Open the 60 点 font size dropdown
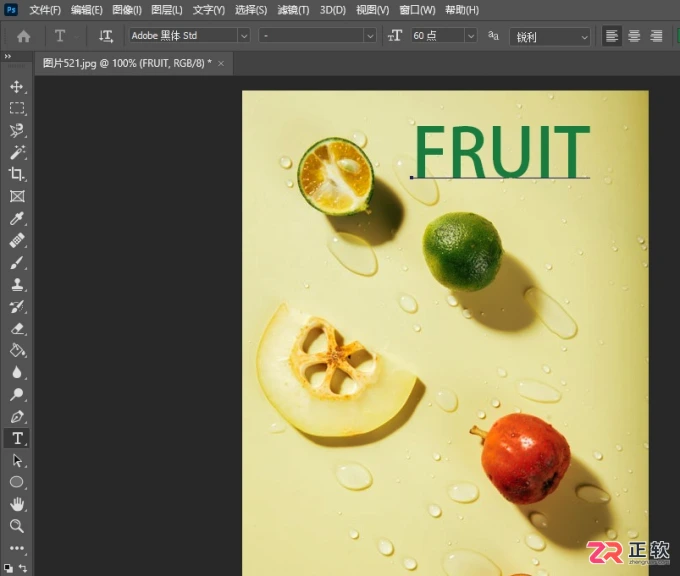This screenshot has height=576, width=680. (x=471, y=36)
